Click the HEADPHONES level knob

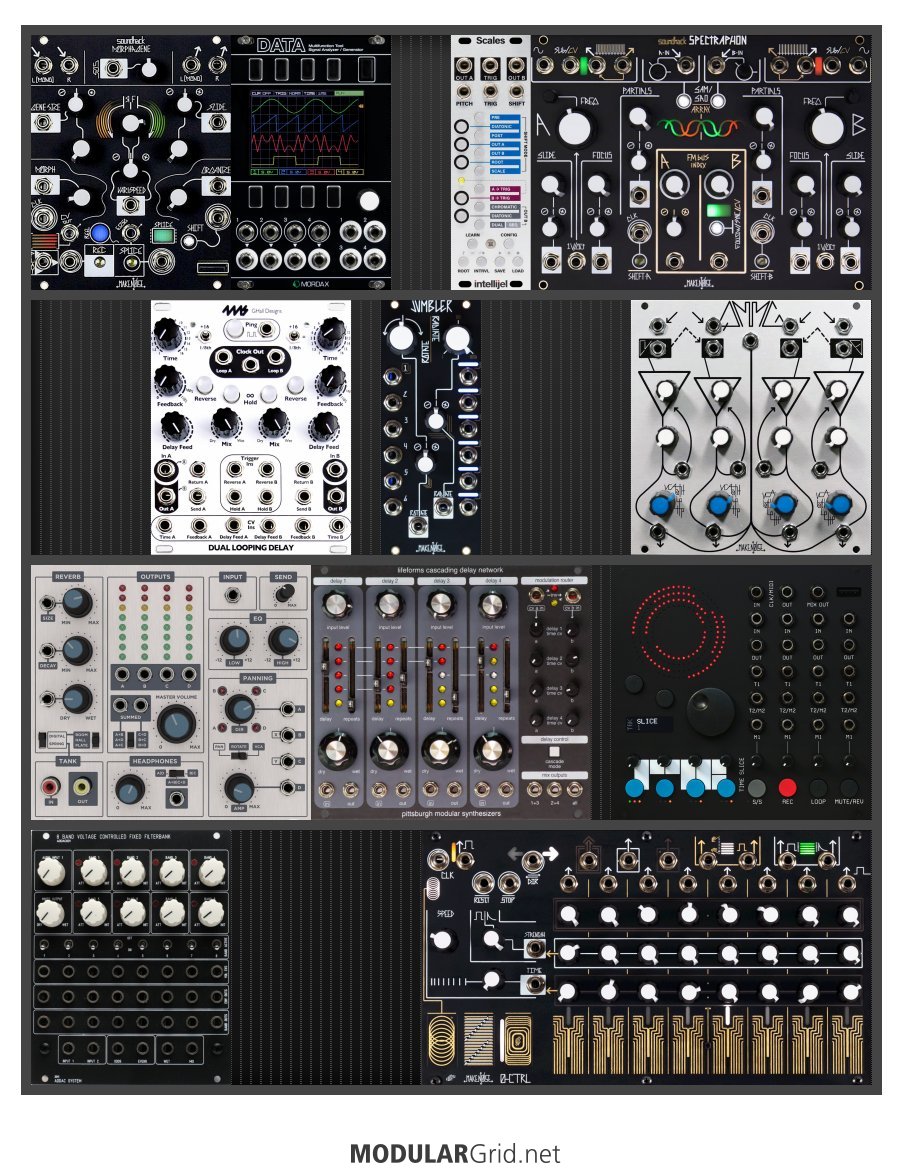click(x=130, y=789)
